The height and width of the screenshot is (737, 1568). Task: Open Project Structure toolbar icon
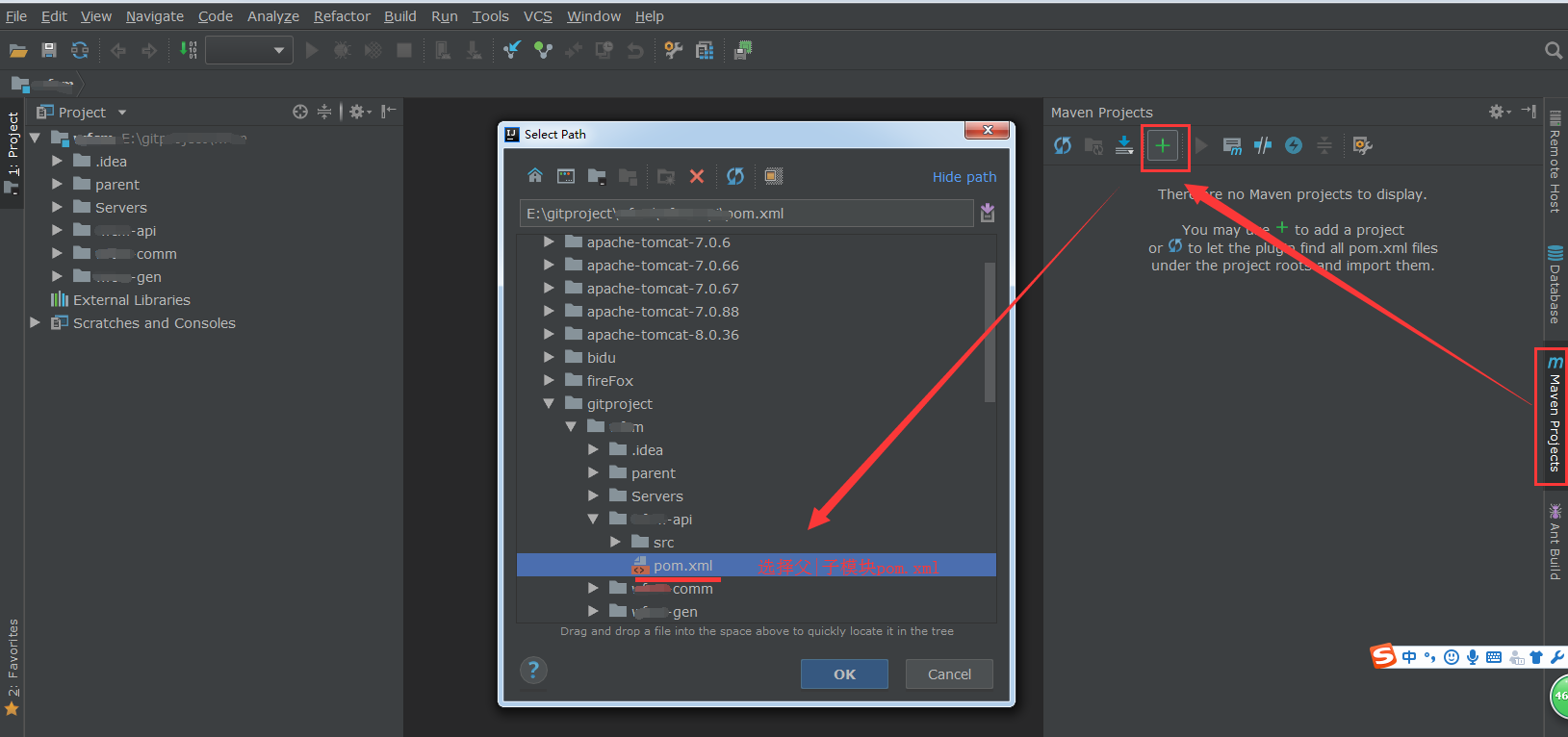(x=705, y=50)
